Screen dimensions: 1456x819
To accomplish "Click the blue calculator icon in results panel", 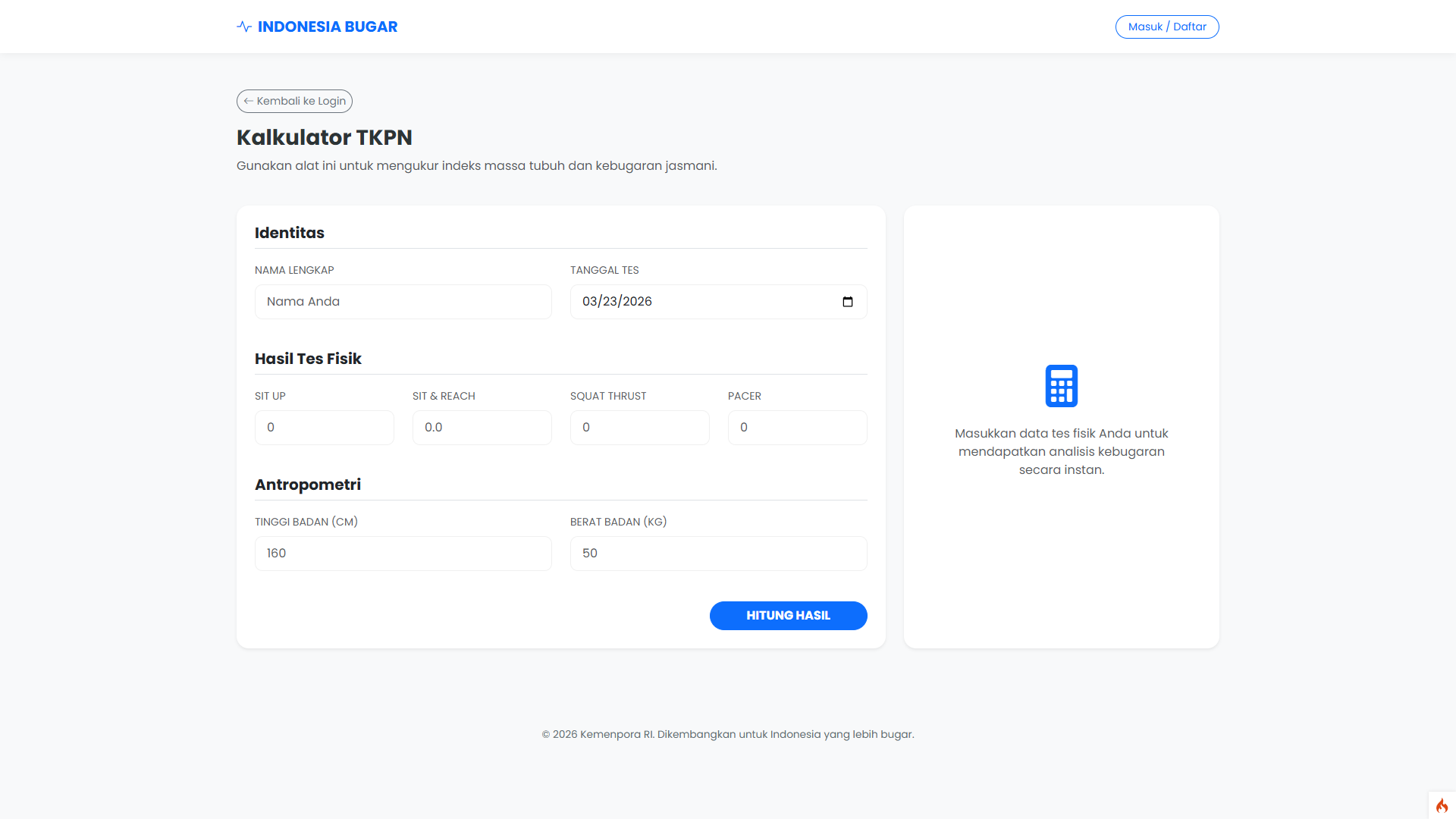I will tap(1061, 386).
